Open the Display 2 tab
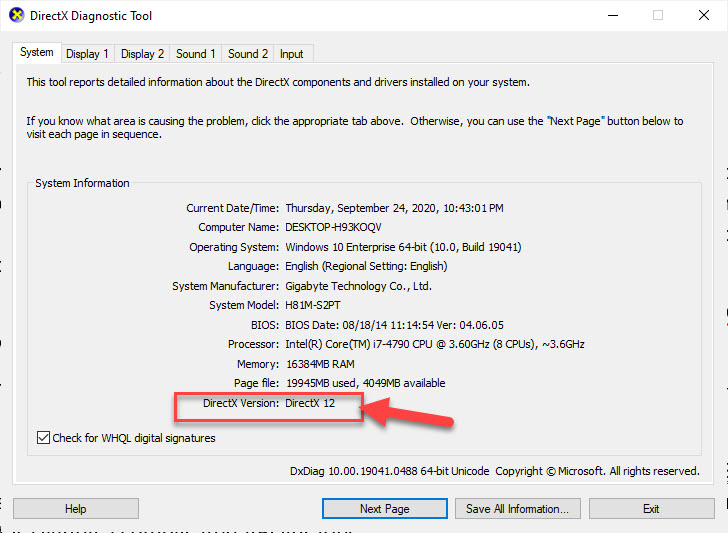This screenshot has height=533, width=728. point(143,54)
